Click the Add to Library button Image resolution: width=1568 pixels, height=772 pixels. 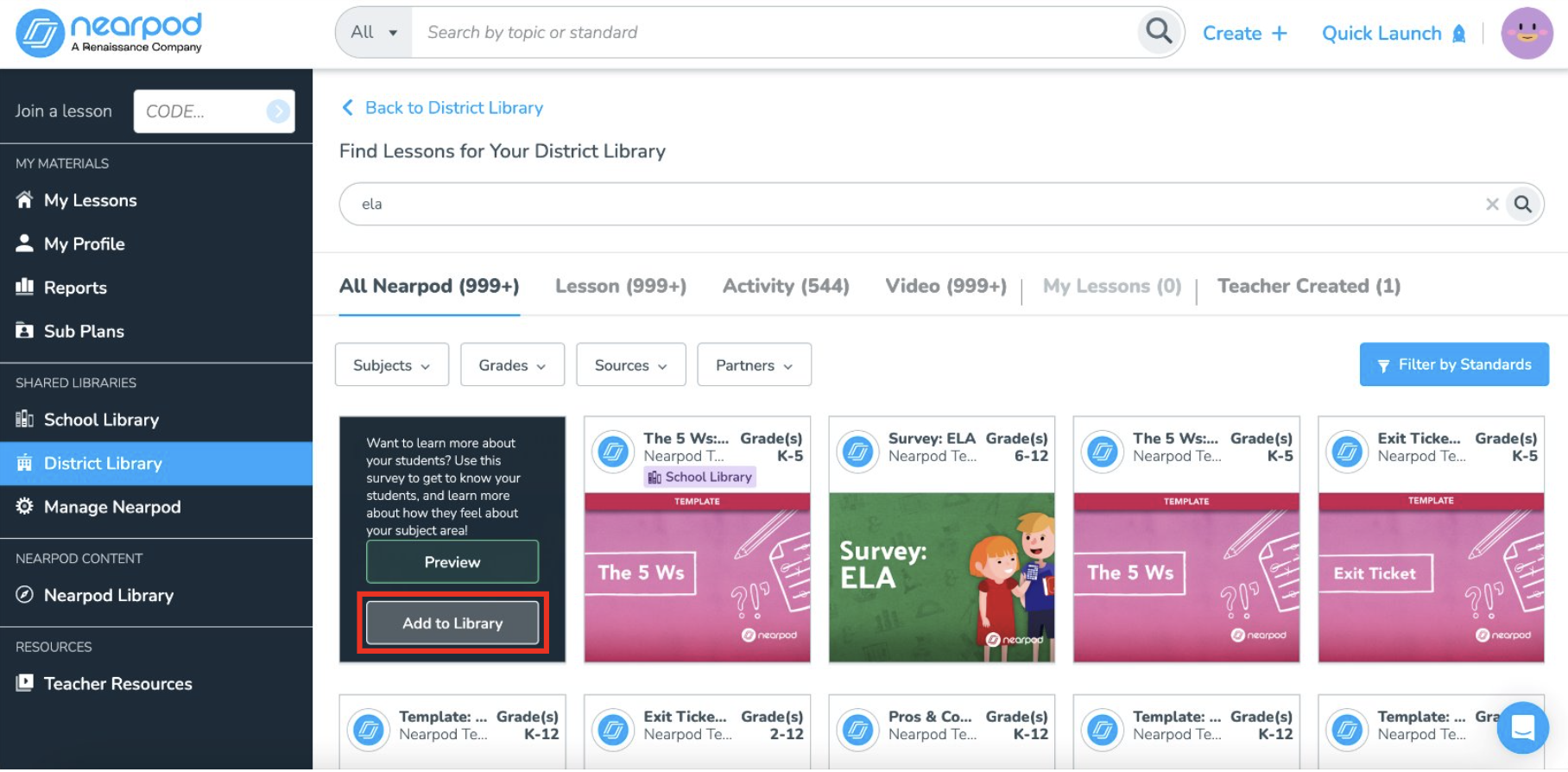coord(452,623)
